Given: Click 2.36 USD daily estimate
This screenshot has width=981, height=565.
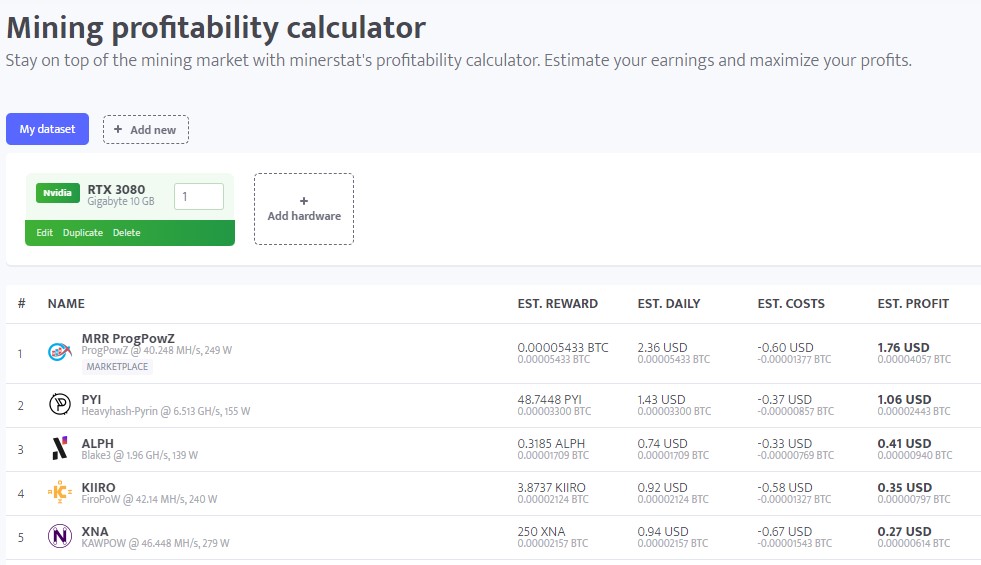Looking at the screenshot, I should (x=663, y=347).
